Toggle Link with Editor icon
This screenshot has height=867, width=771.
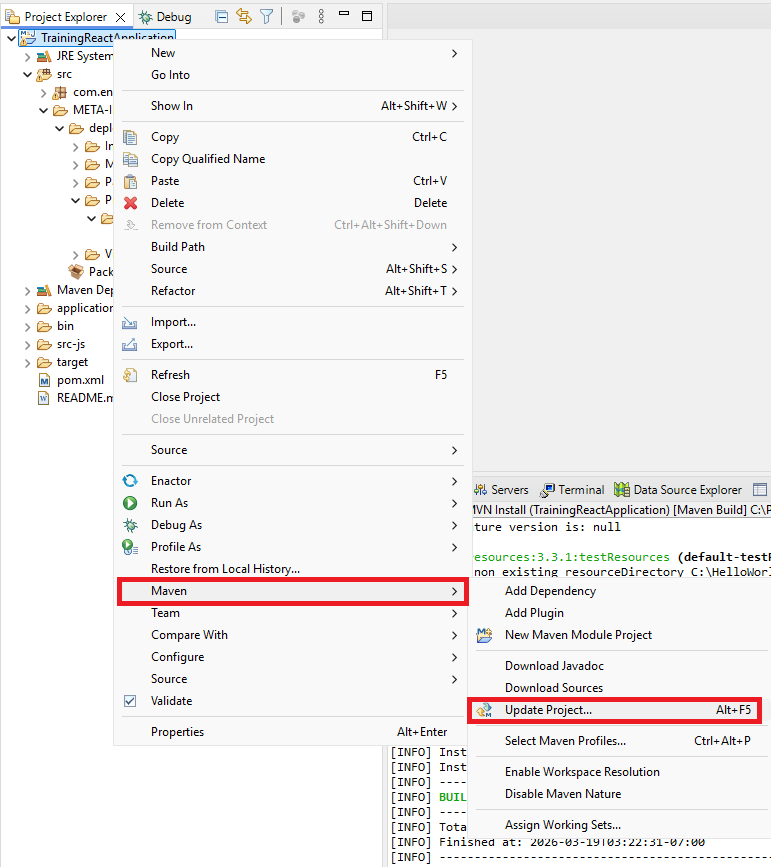click(243, 16)
